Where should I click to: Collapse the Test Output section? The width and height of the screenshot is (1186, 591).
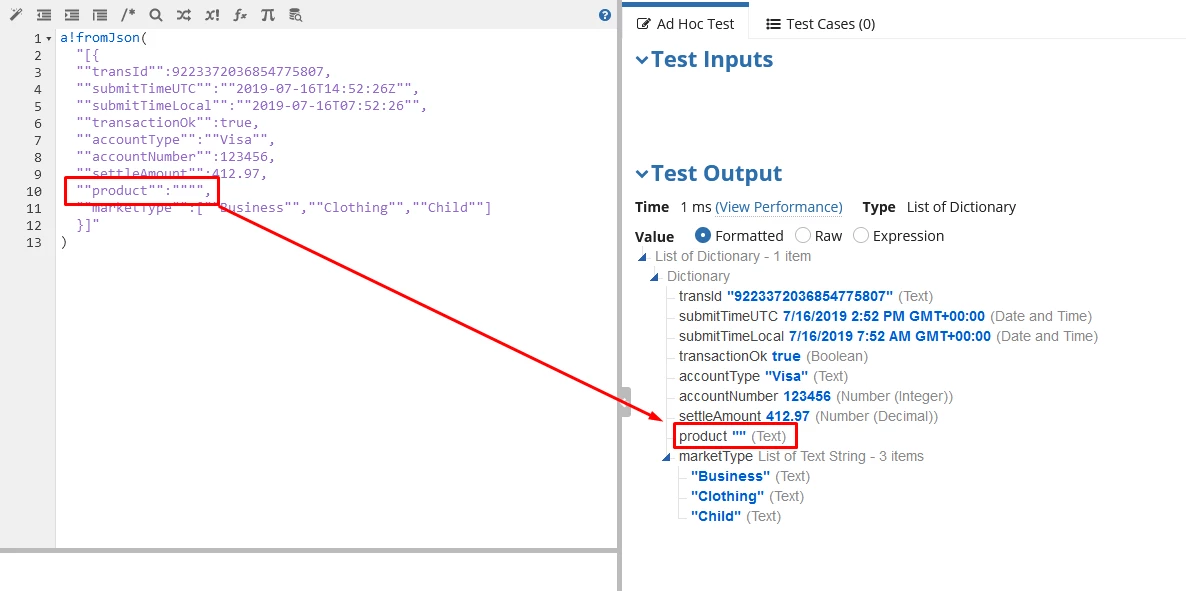(642, 174)
